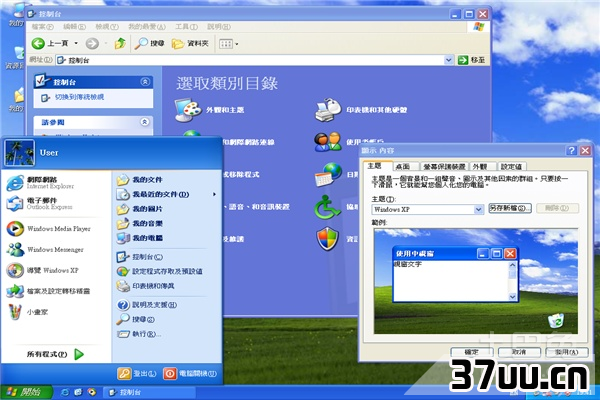600x400 pixels.
Task: Click 另存新檔(S)... button
Action: [x=510, y=208]
